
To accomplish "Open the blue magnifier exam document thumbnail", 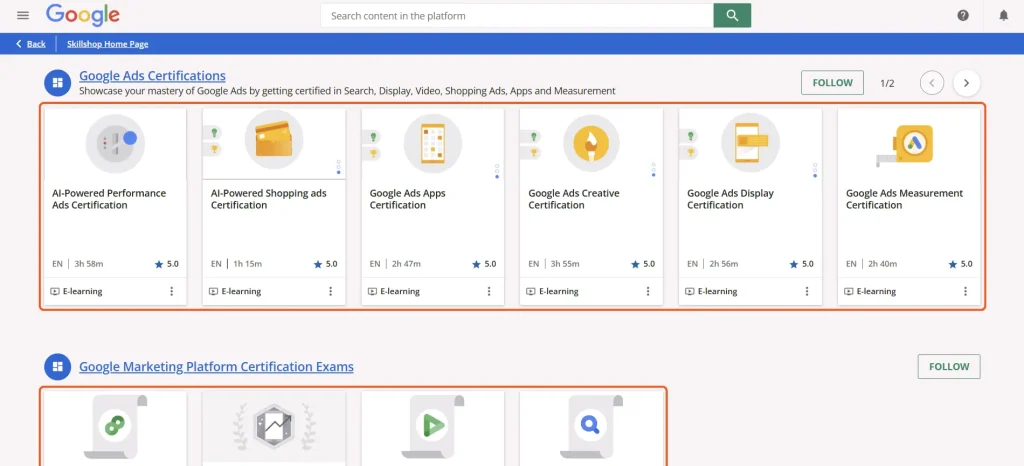I will [x=591, y=427].
